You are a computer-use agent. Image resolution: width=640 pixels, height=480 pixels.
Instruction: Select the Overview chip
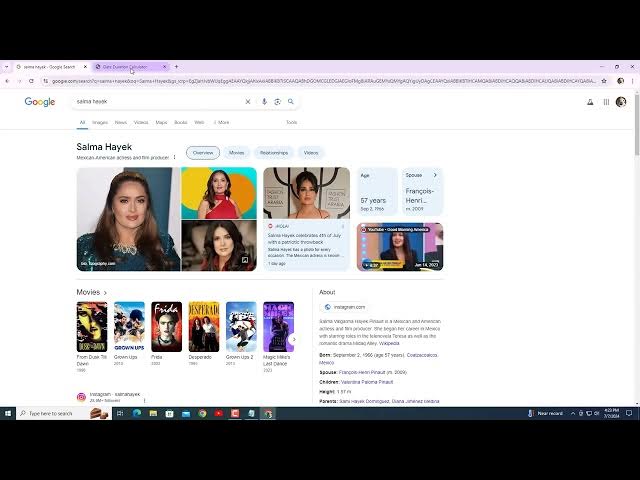tap(203, 153)
